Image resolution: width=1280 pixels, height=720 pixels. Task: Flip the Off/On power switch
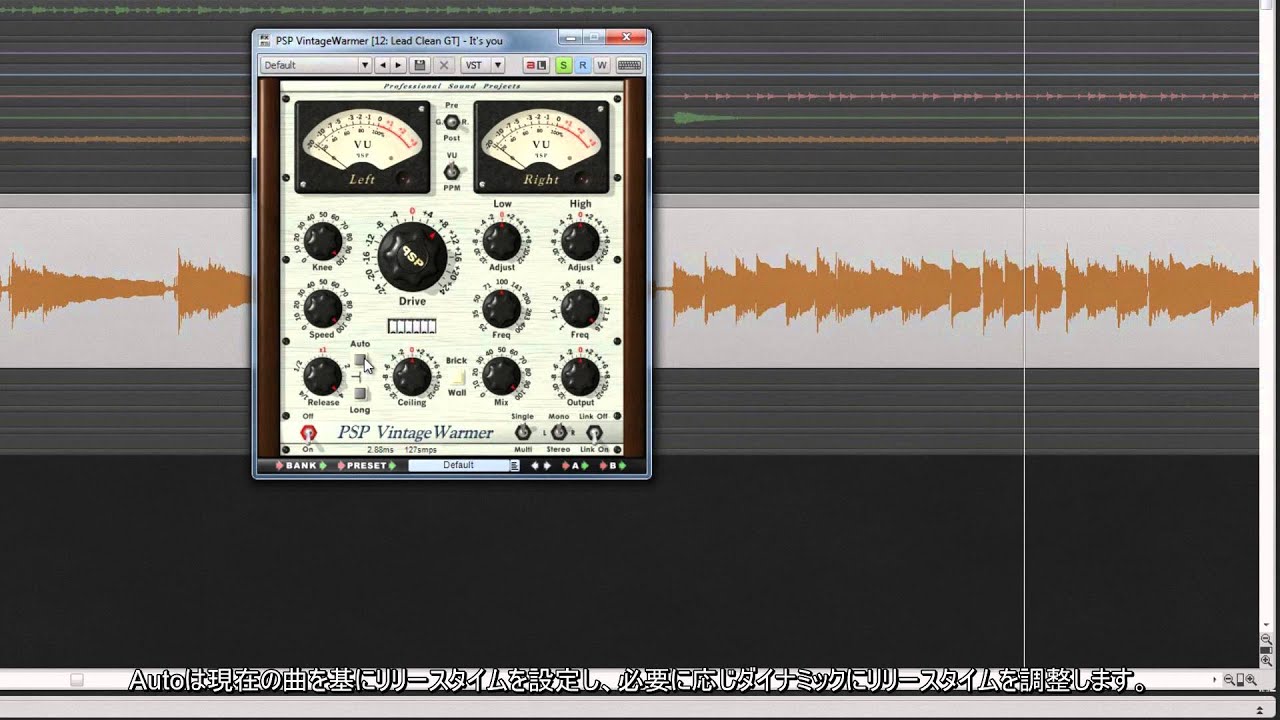(308, 433)
